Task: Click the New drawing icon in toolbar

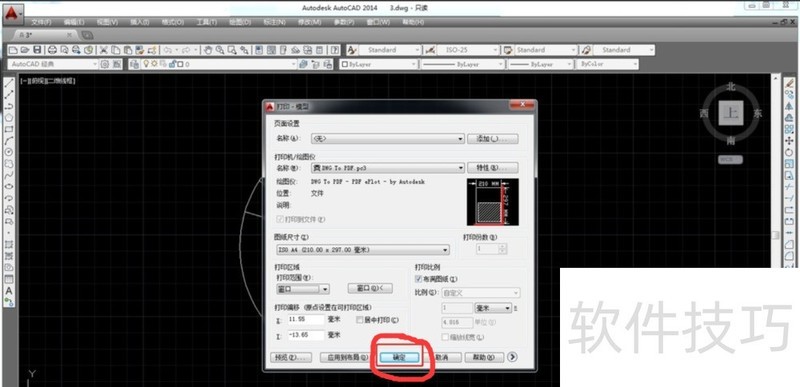Action: tap(13, 50)
